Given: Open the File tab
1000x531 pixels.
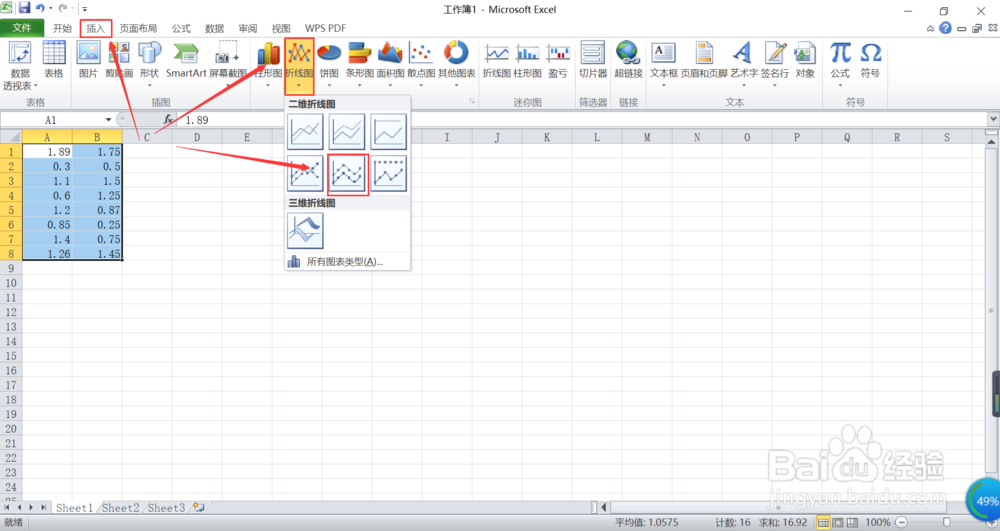Looking at the screenshot, I should click(22, 28).
